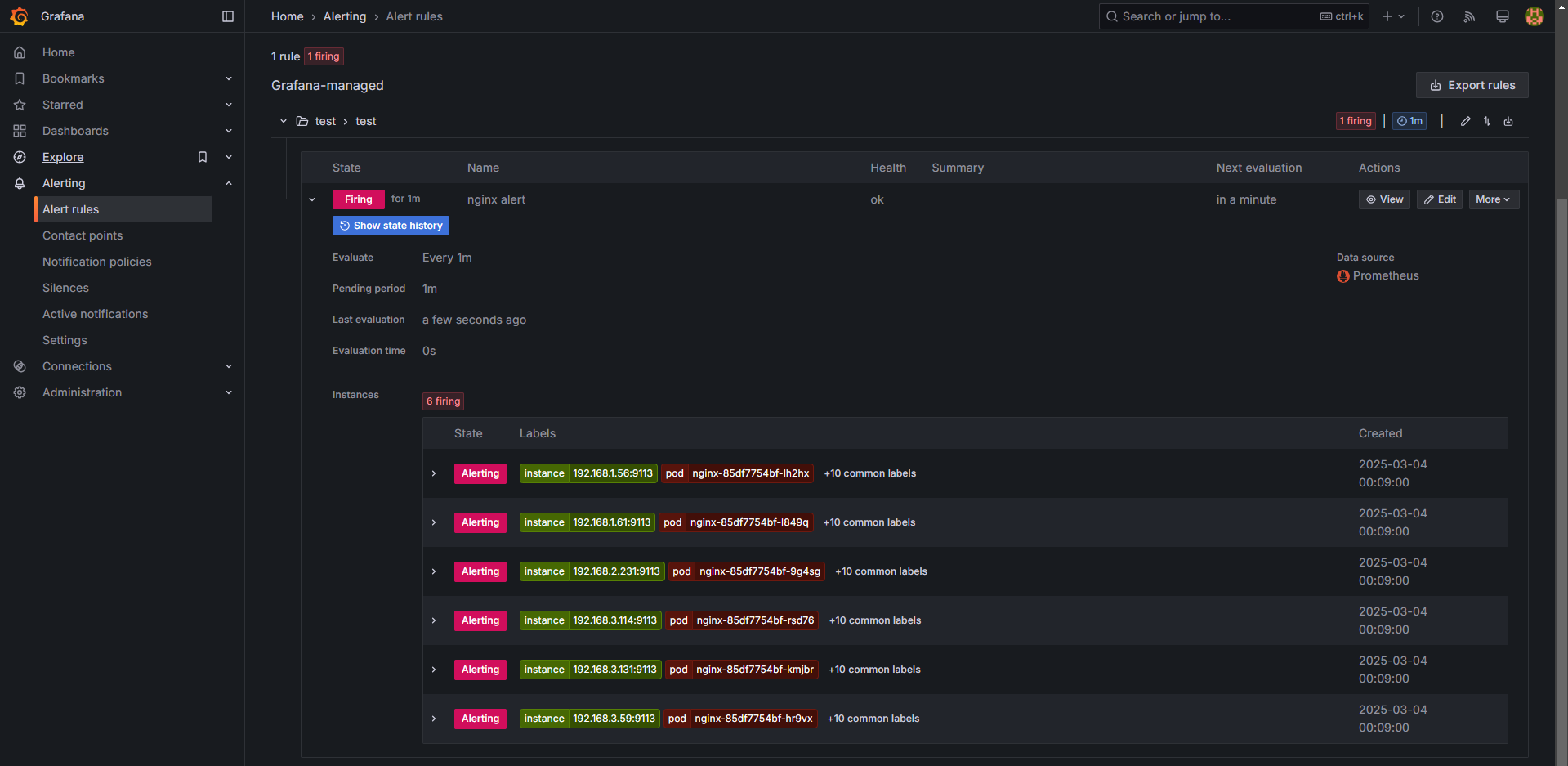Screen dimensions: 1568x766
Task: Click the bookmark icon beside Explore
Action: (203, 157)
